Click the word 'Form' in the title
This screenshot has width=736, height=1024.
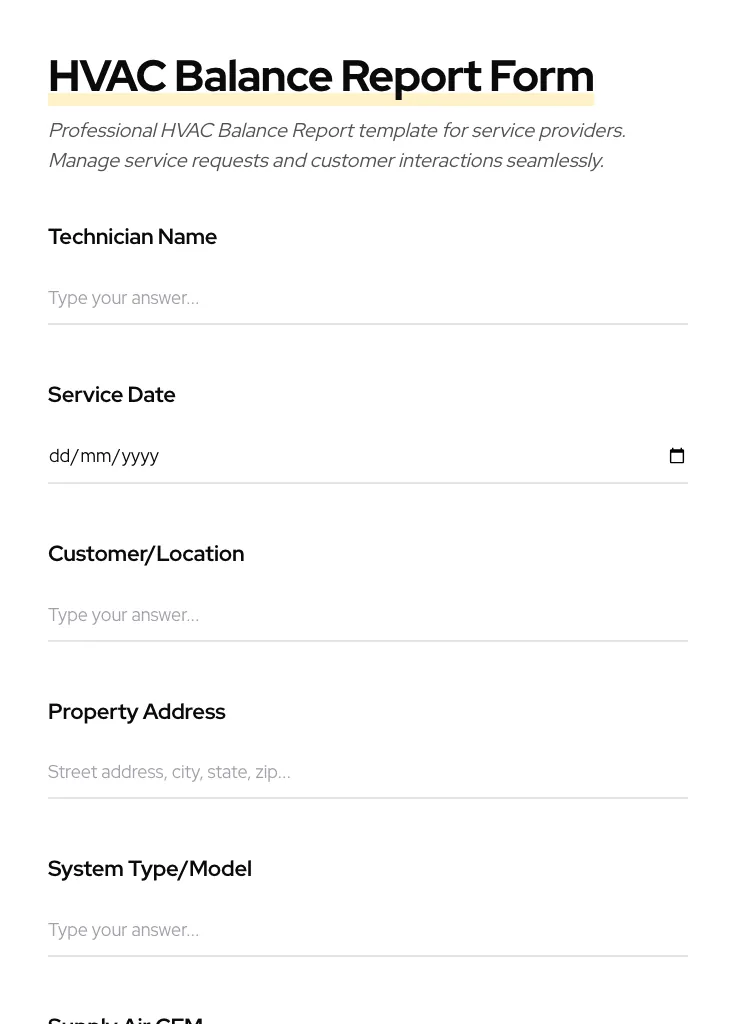coord(541,77)
